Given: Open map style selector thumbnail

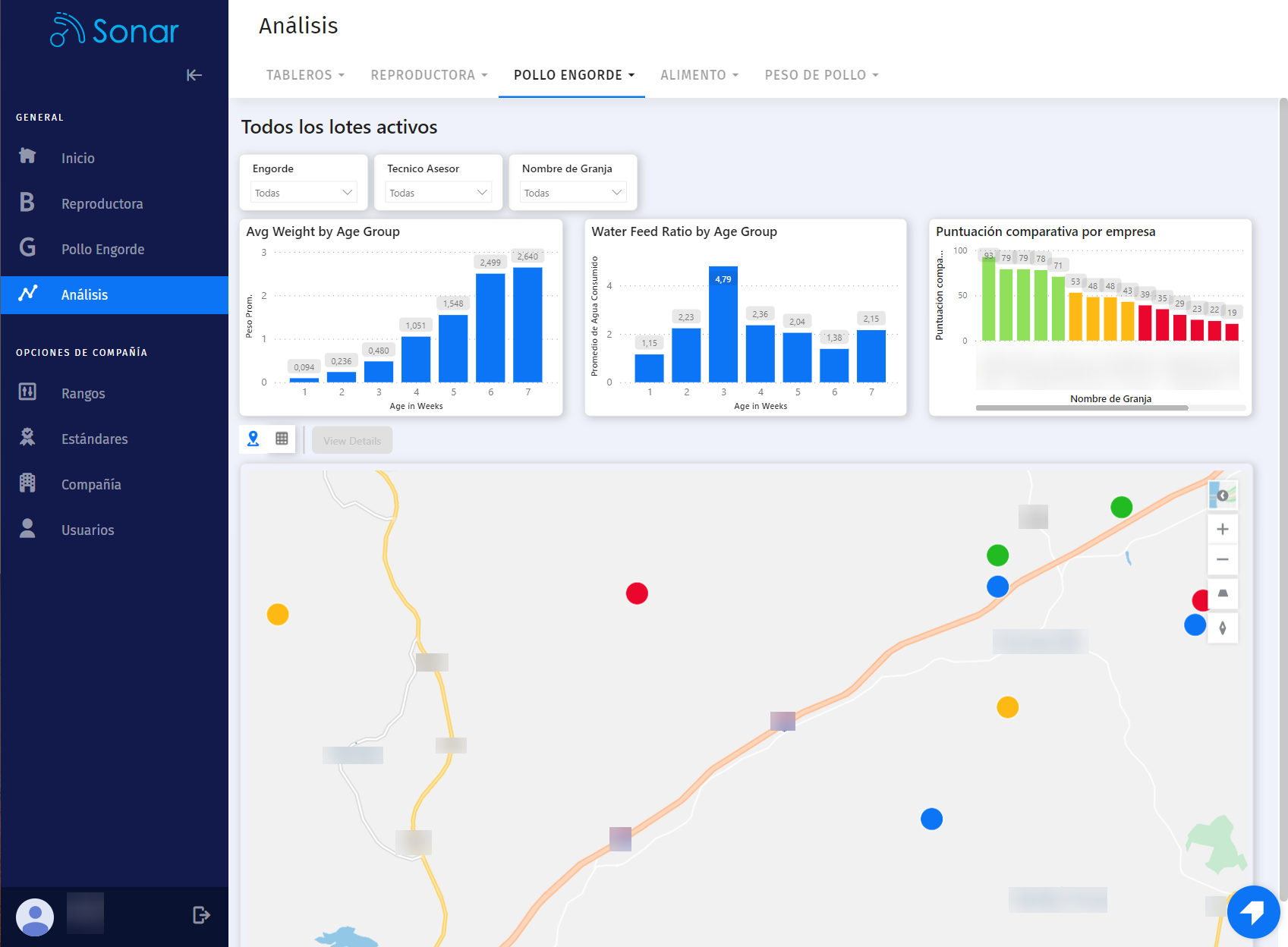Looking at the screenshot, I should 1222,496.
